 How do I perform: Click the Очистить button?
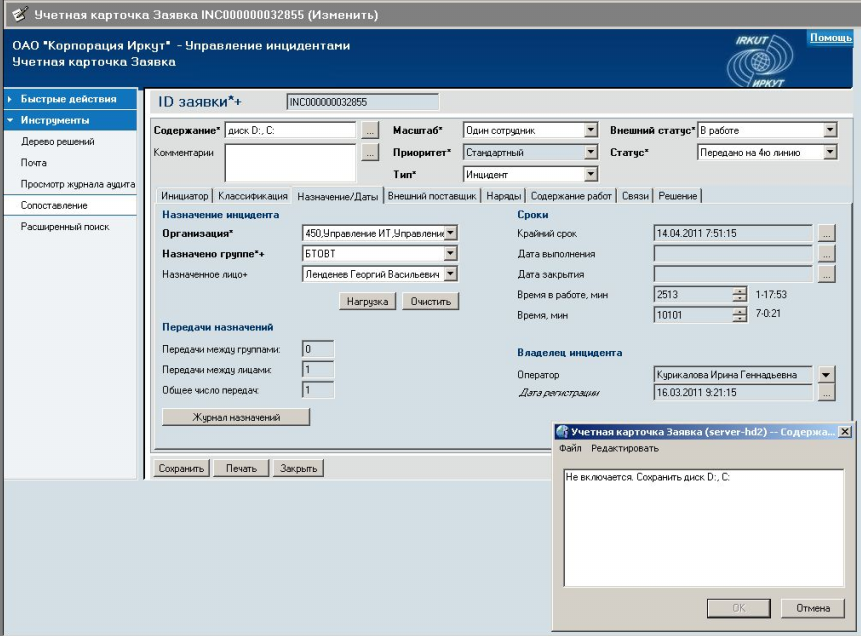pyautogui.click(x=430, y=302)
